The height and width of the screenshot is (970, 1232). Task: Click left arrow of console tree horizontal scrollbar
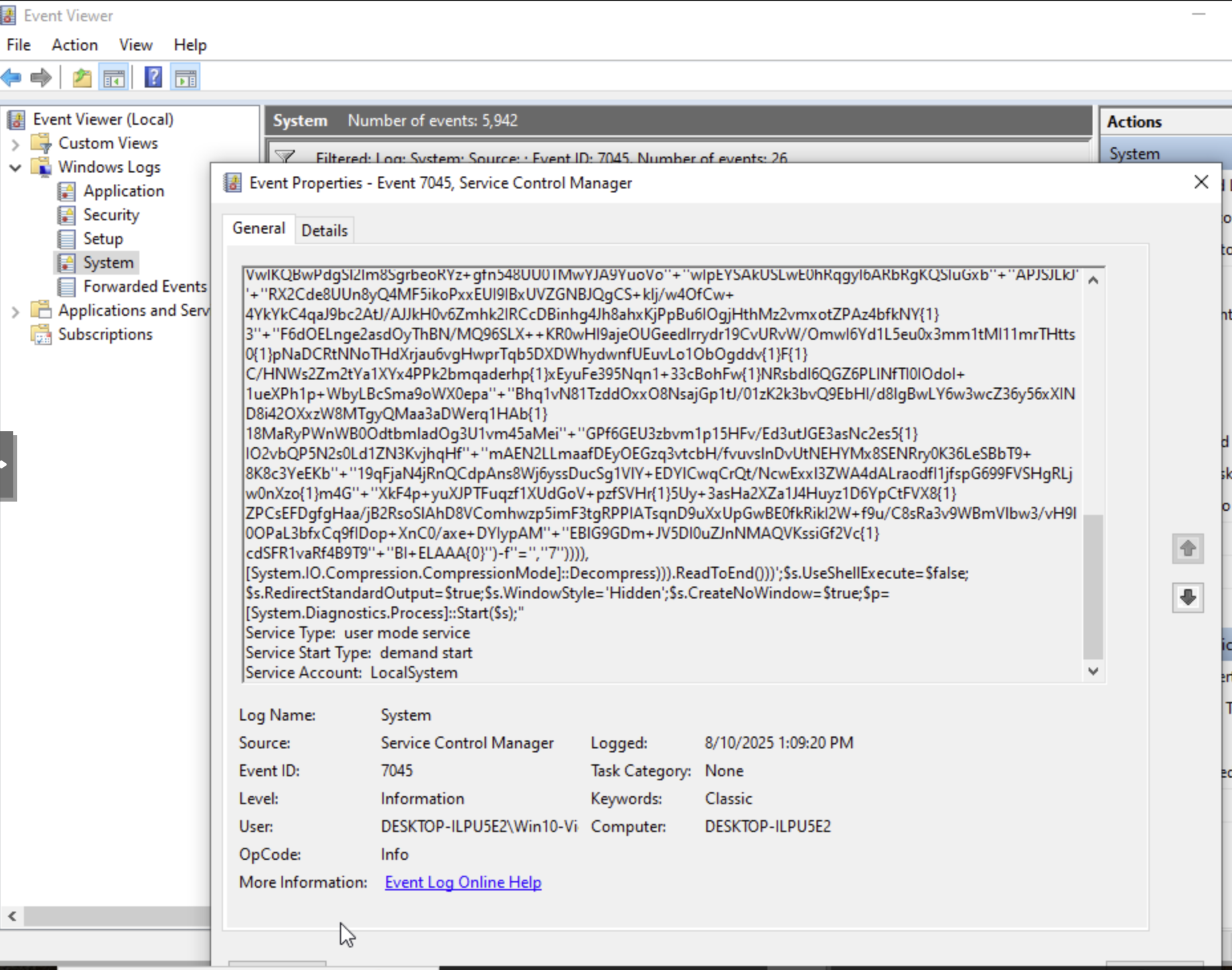click(x=12, y=916)
